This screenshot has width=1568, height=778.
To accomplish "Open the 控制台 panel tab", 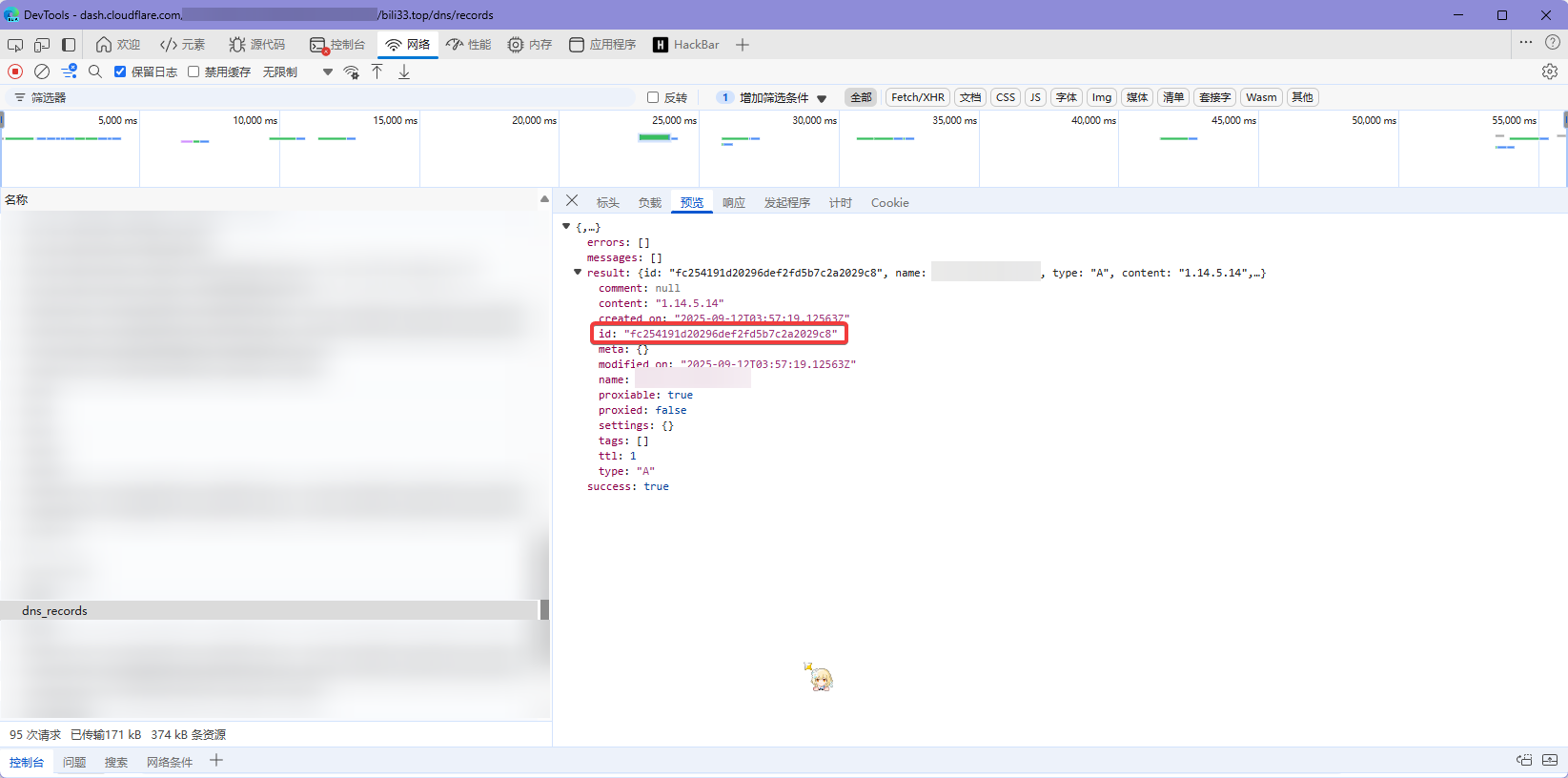I will 338,45.
